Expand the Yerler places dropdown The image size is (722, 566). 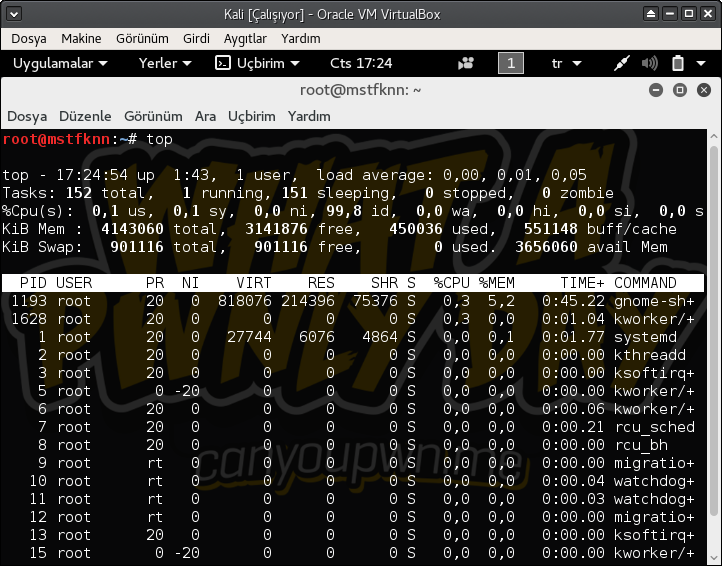pyautogui.click(x=165, y=63)
